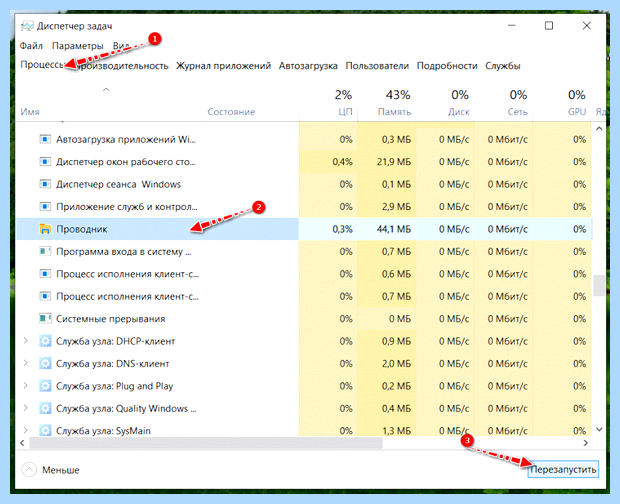Image resolution: width=620 pixels, height=504 pixels.
Task: Maximize the Диспетчер задач window
Action: tap(549, 26)
